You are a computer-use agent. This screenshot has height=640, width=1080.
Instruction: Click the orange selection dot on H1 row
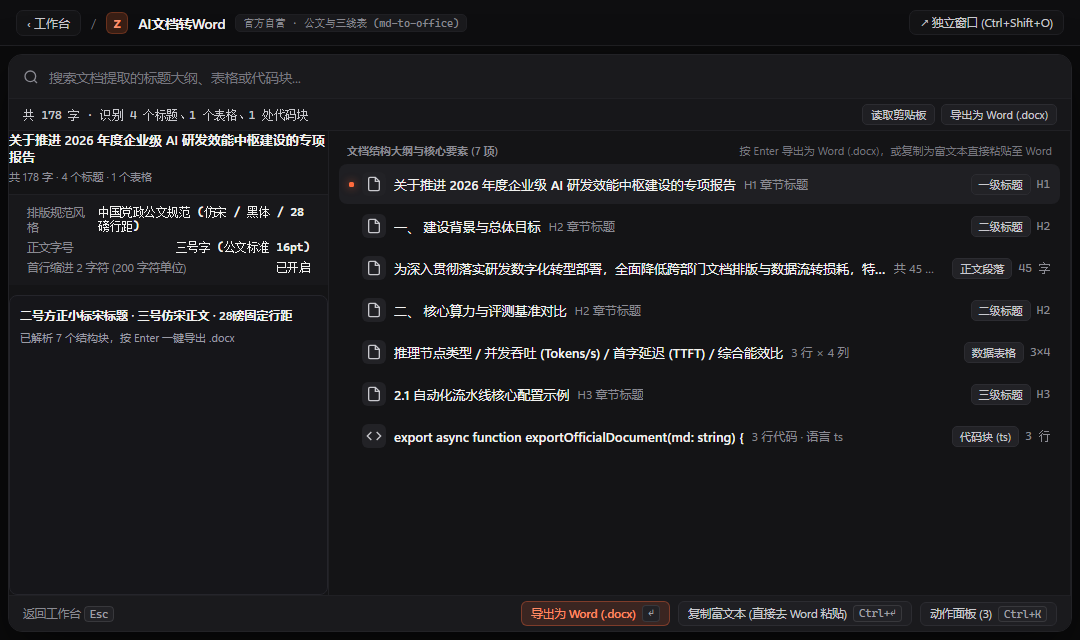(351, 185)
